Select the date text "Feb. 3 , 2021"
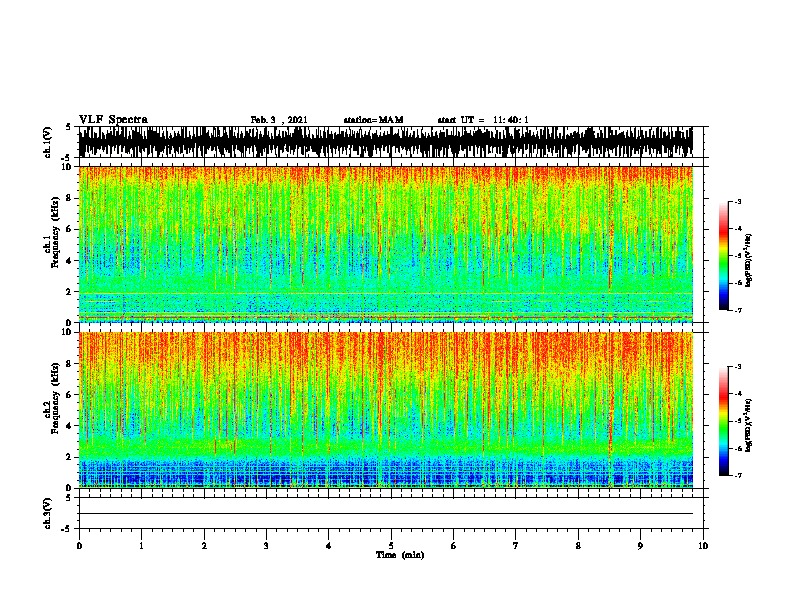Screen dimensions: 792x612 pos(279,120)
